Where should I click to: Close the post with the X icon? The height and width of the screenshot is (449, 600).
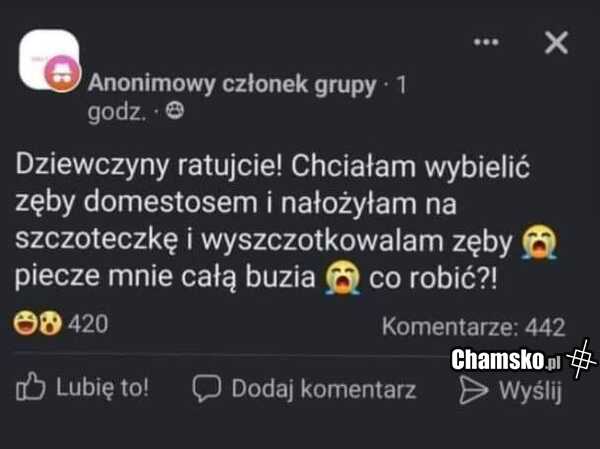[556, 42]
